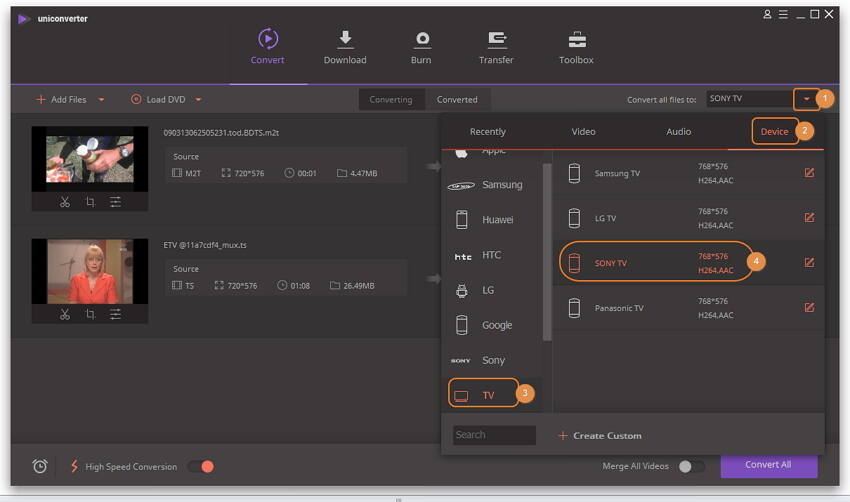Click the device category list scrollbar
Screen dimensions: 850x502
(x=547, y=252)
